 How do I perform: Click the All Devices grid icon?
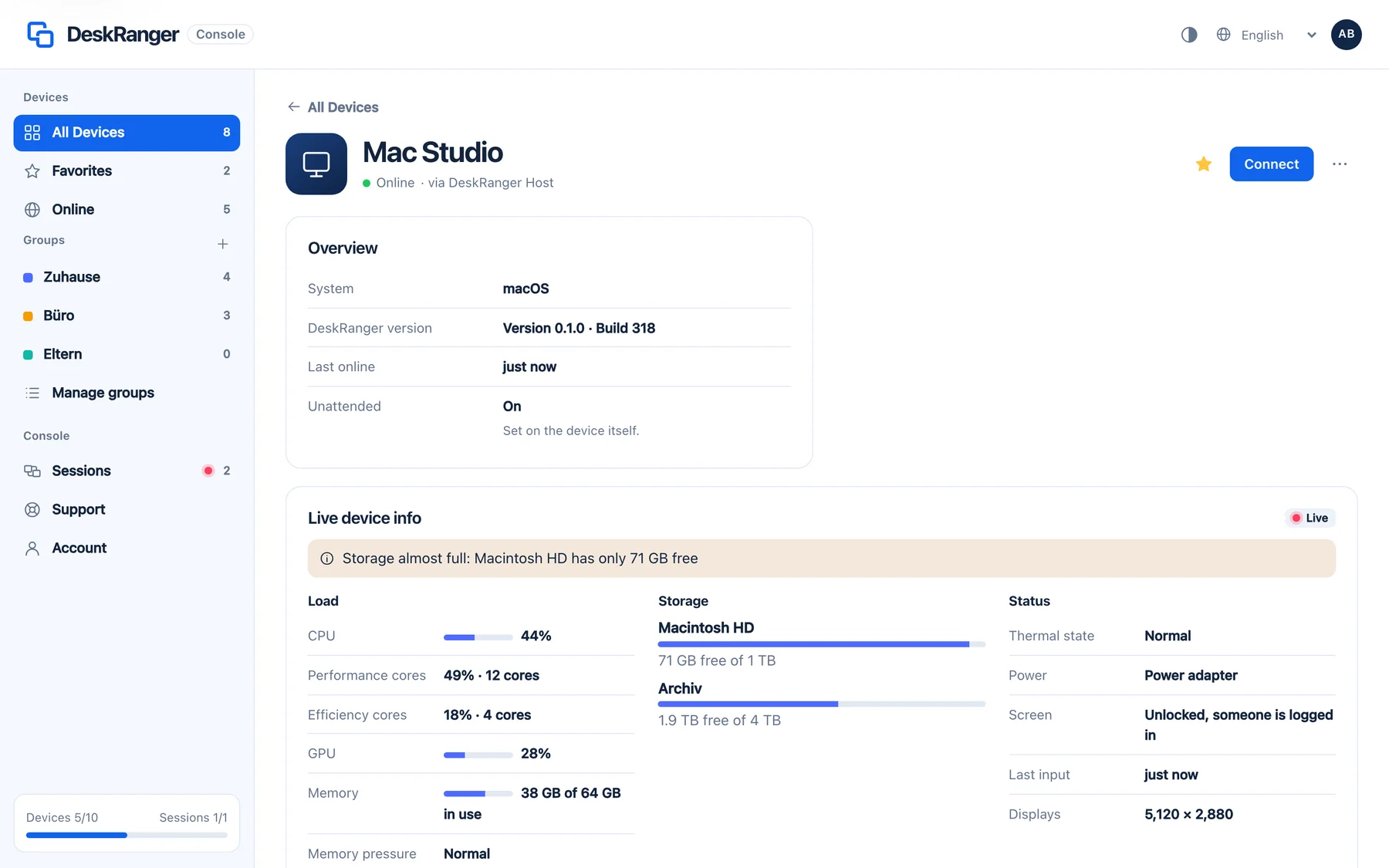click(x=32, y=133)
